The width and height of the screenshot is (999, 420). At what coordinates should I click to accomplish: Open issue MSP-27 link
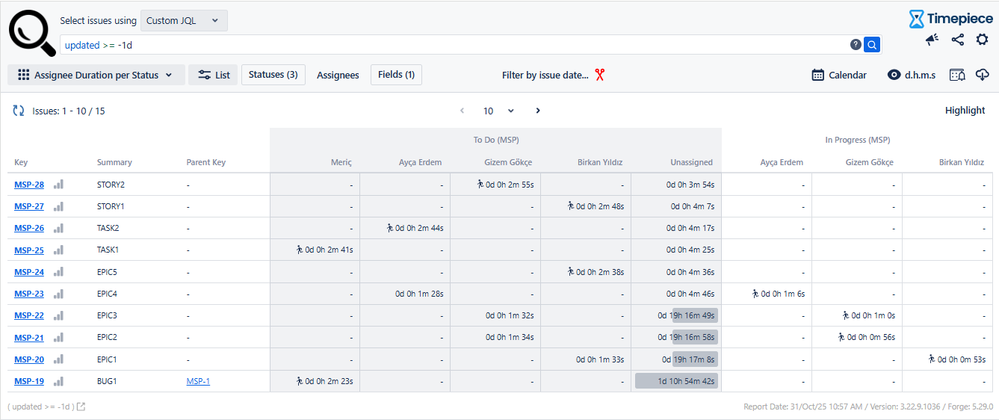click(x=29, y=206)
